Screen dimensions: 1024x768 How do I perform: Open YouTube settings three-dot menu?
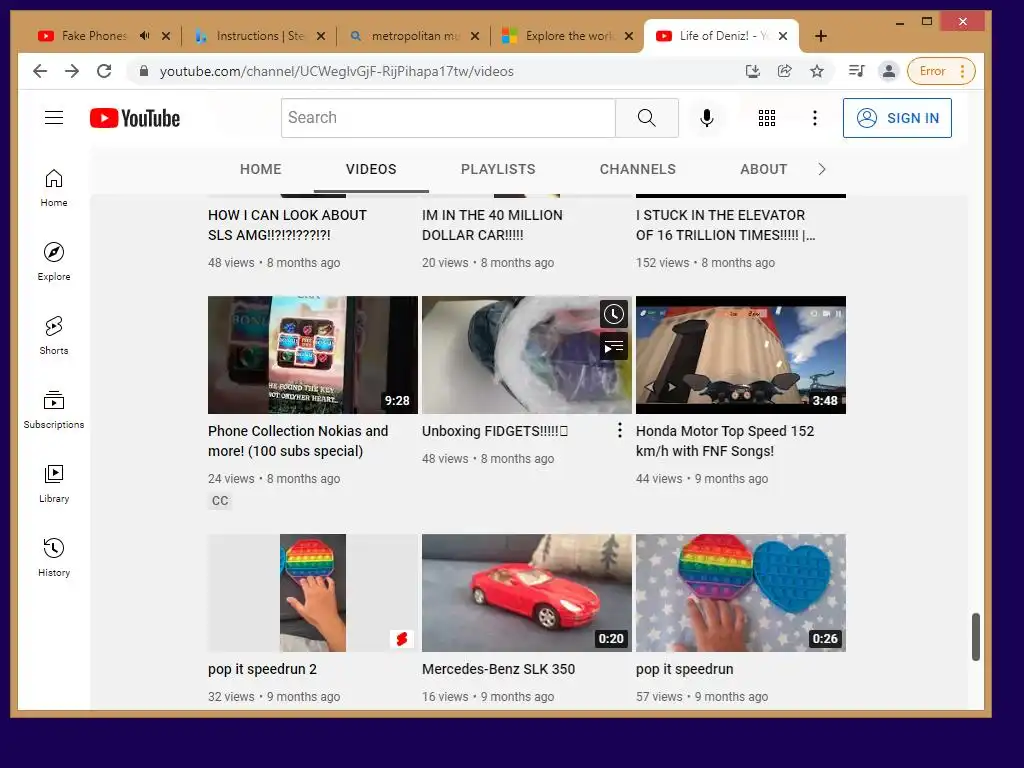coord(814,118)
